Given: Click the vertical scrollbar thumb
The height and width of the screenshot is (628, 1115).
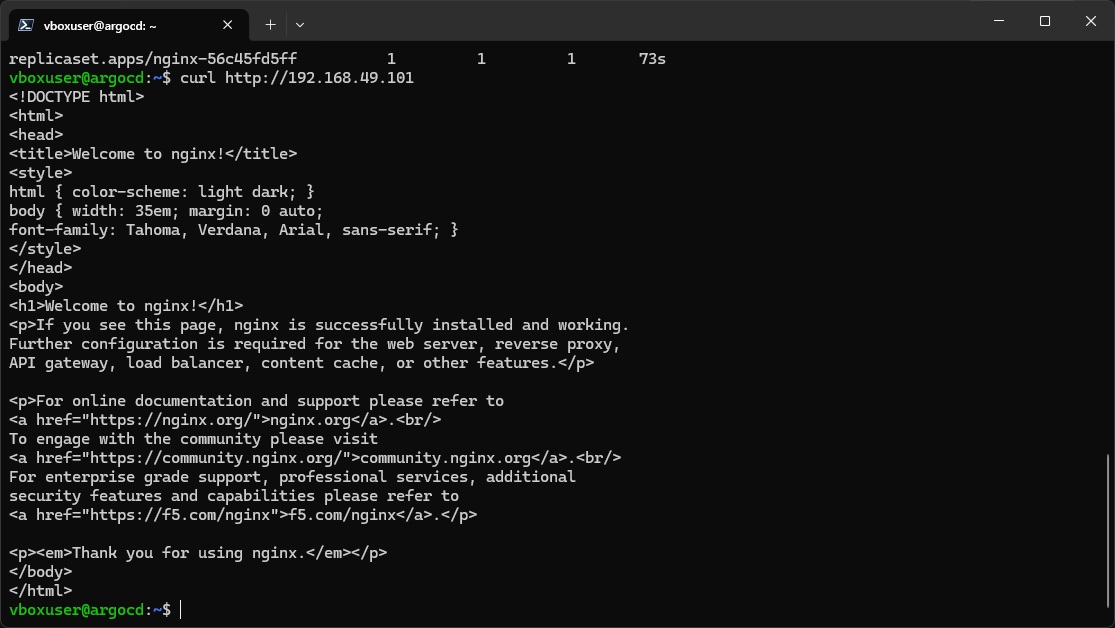Looking at the screenshot, I should coord(1108,531).
